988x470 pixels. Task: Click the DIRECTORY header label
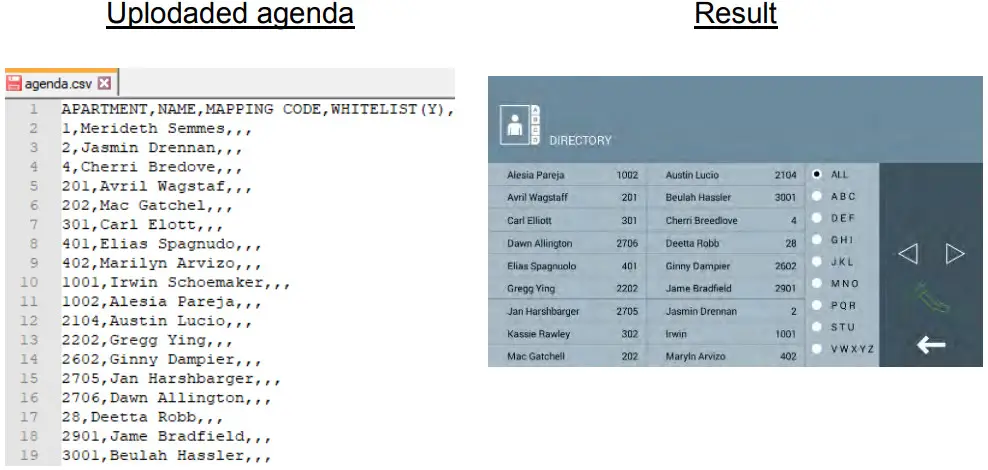580,140
